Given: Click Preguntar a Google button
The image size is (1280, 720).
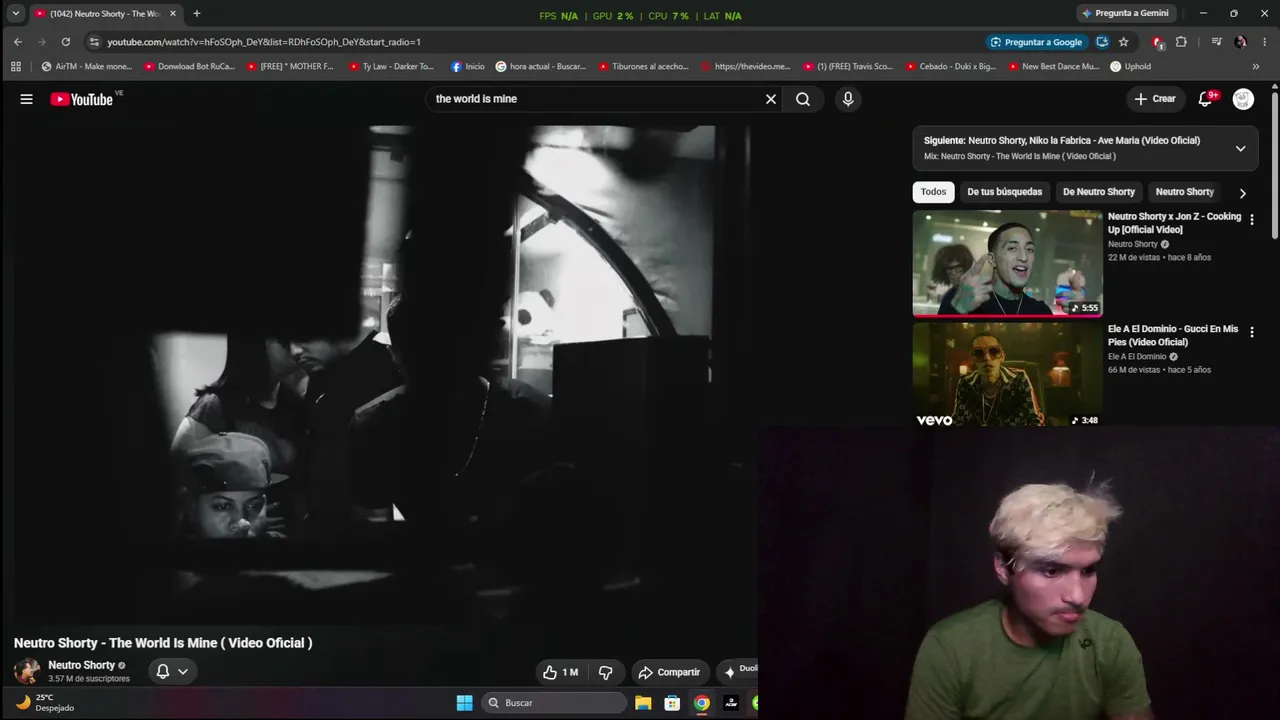Looking at the screenshot, I should point(1036,42).
